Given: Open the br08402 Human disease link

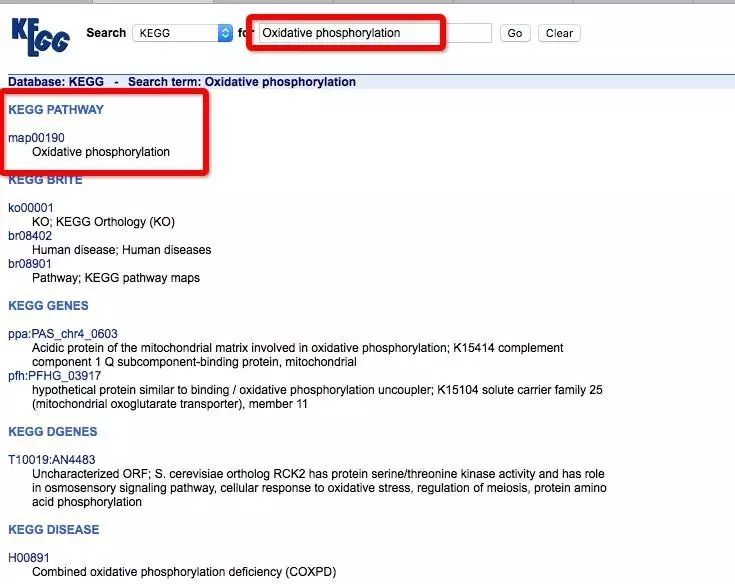Looking at the screenshot, I should tap(30, 236).
